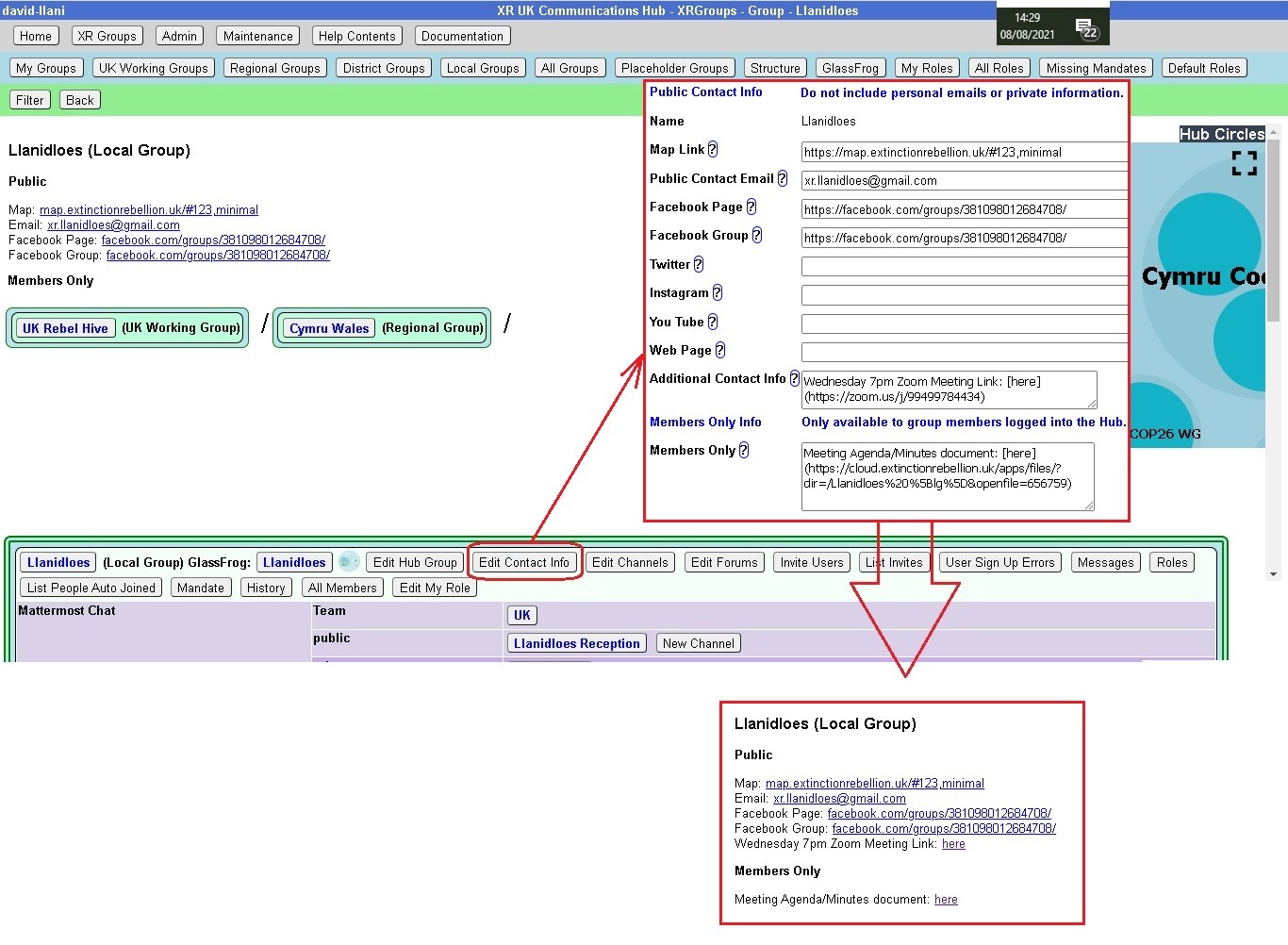Image resolution: width=1288 pixels, height=945 pixels.
Task: Click New Channel button
Action: tap(698, 643)
